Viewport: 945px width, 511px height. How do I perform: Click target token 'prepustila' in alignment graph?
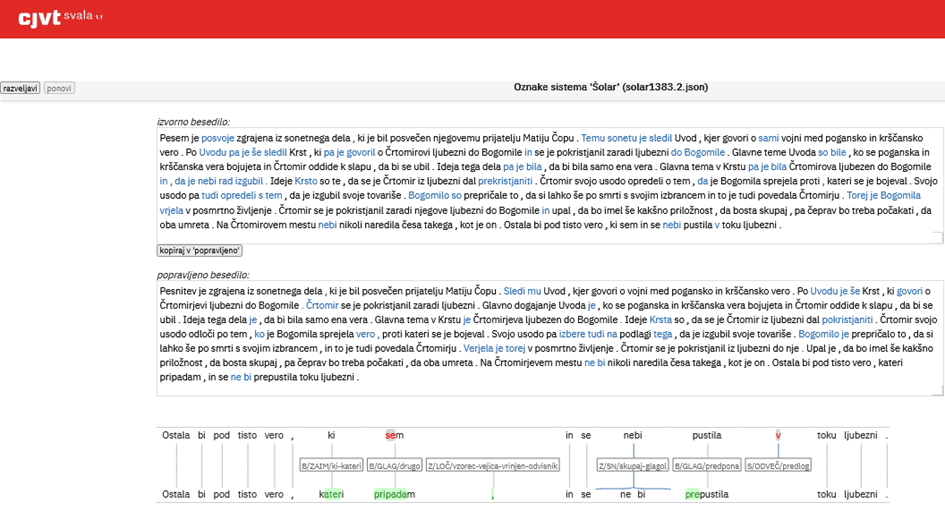707,494
